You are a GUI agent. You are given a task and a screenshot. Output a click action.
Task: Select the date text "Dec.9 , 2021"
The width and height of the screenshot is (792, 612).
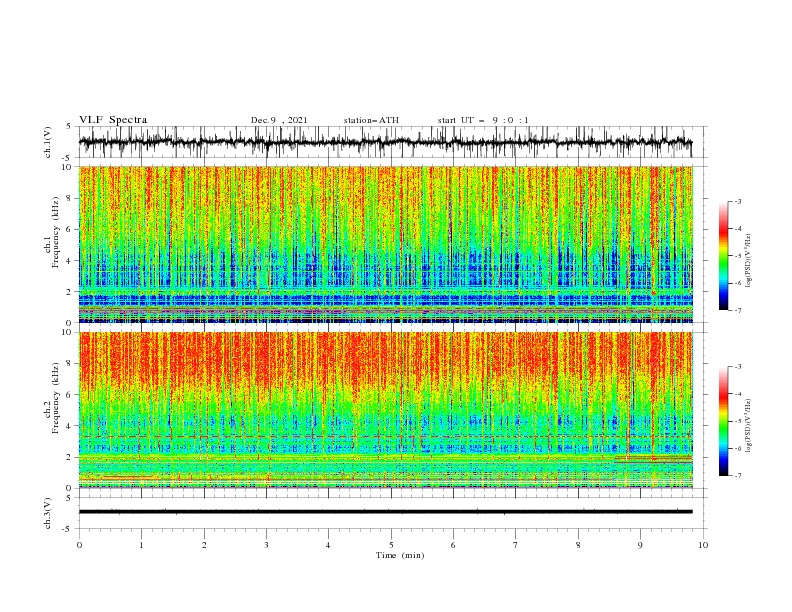point(279,120)
